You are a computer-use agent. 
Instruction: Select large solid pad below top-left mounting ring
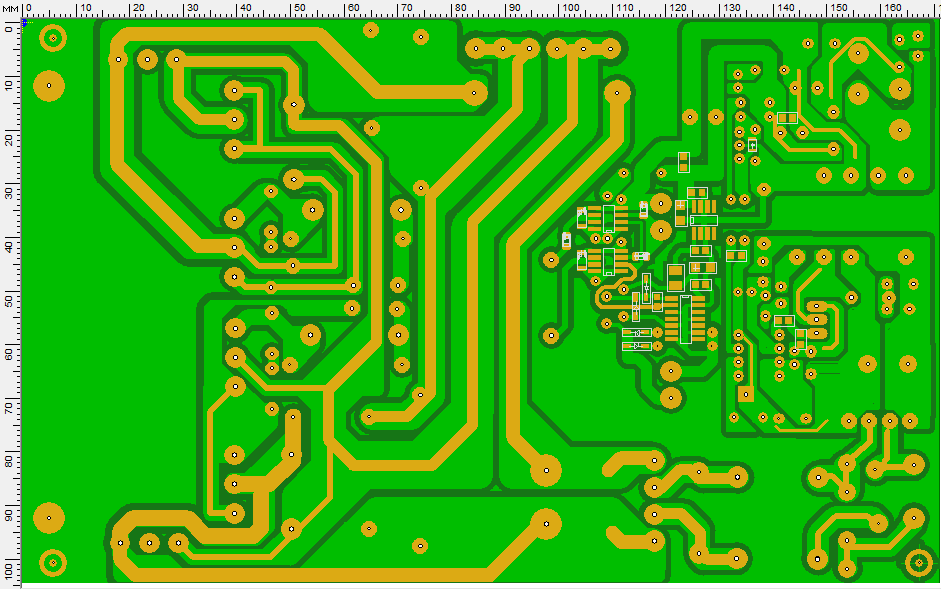[48, 86]
